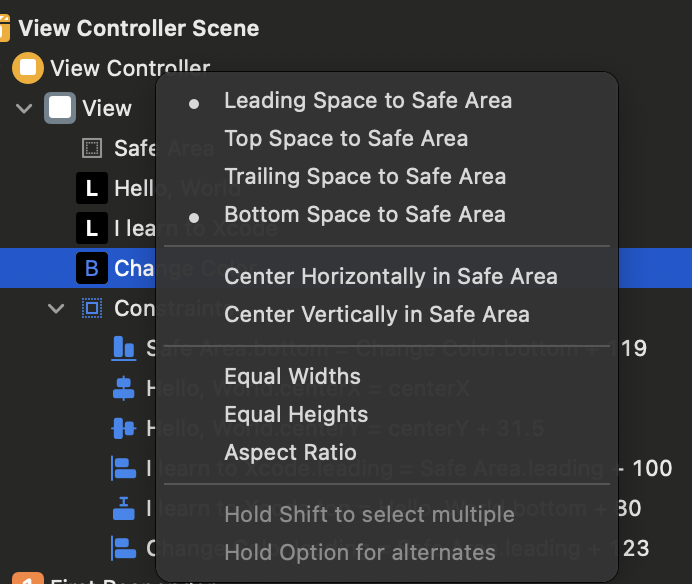Click the Safe Area outline icon

pyautogui.click(x=92, y=148)
